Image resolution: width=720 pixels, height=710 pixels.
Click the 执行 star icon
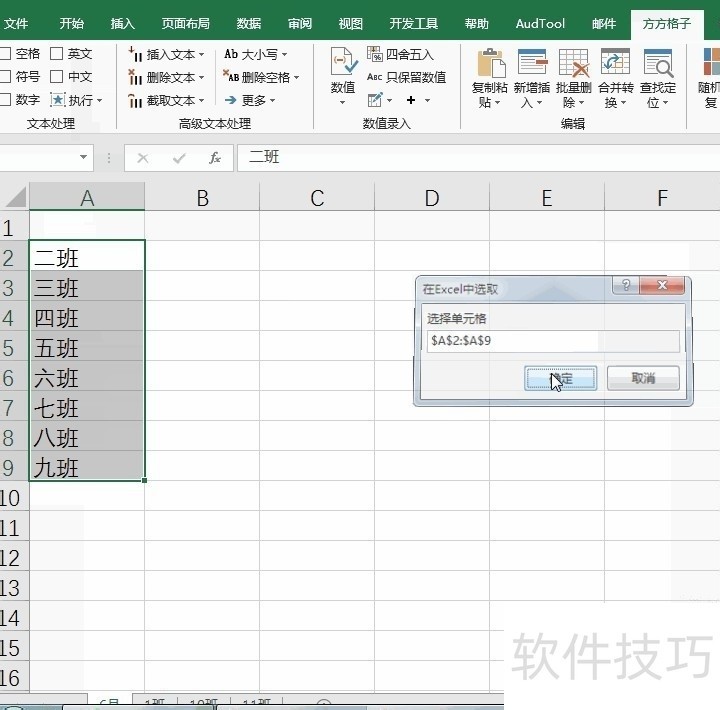point(57,100)
